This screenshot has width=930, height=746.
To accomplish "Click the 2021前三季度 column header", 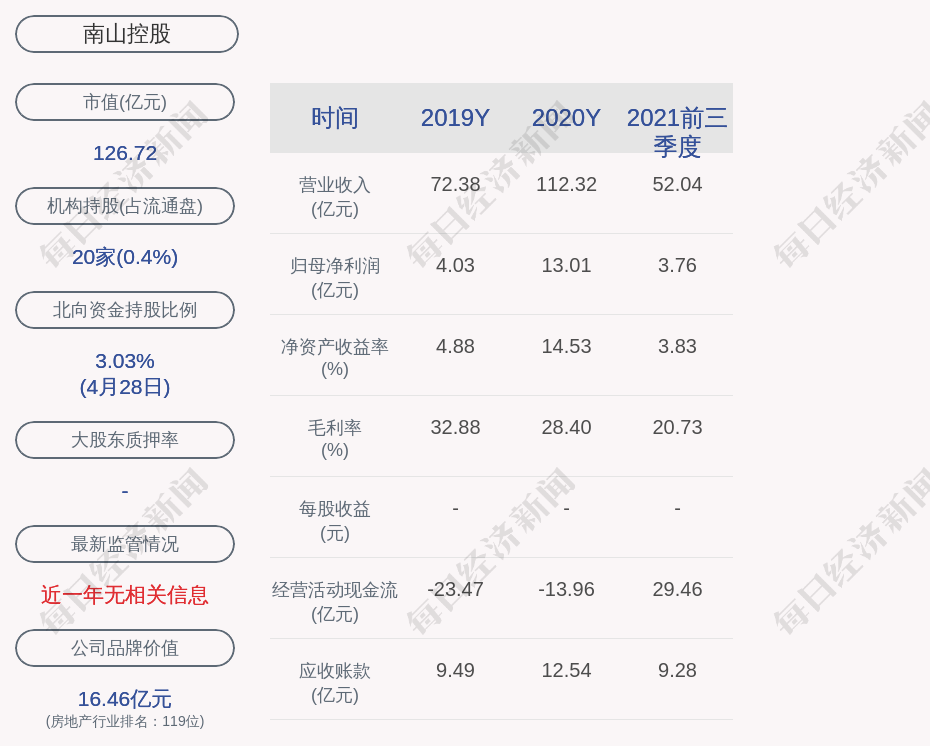I will pyautogui.click(x=677, y=132).
